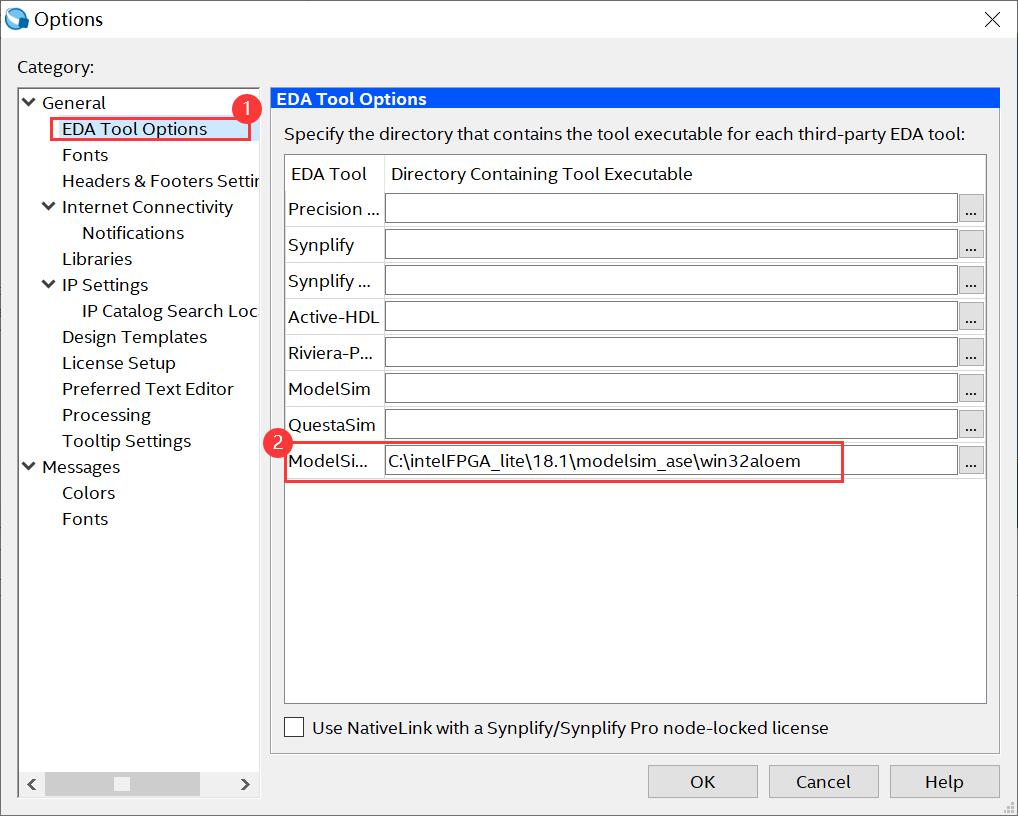
Task: Collapse the General category arrow
Action: pos(29,102)
